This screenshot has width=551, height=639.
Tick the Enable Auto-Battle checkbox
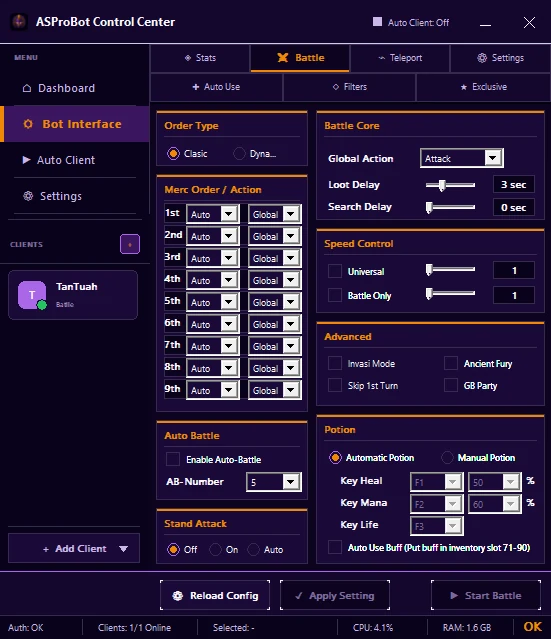pyautogui.click(x=173, y=459)
